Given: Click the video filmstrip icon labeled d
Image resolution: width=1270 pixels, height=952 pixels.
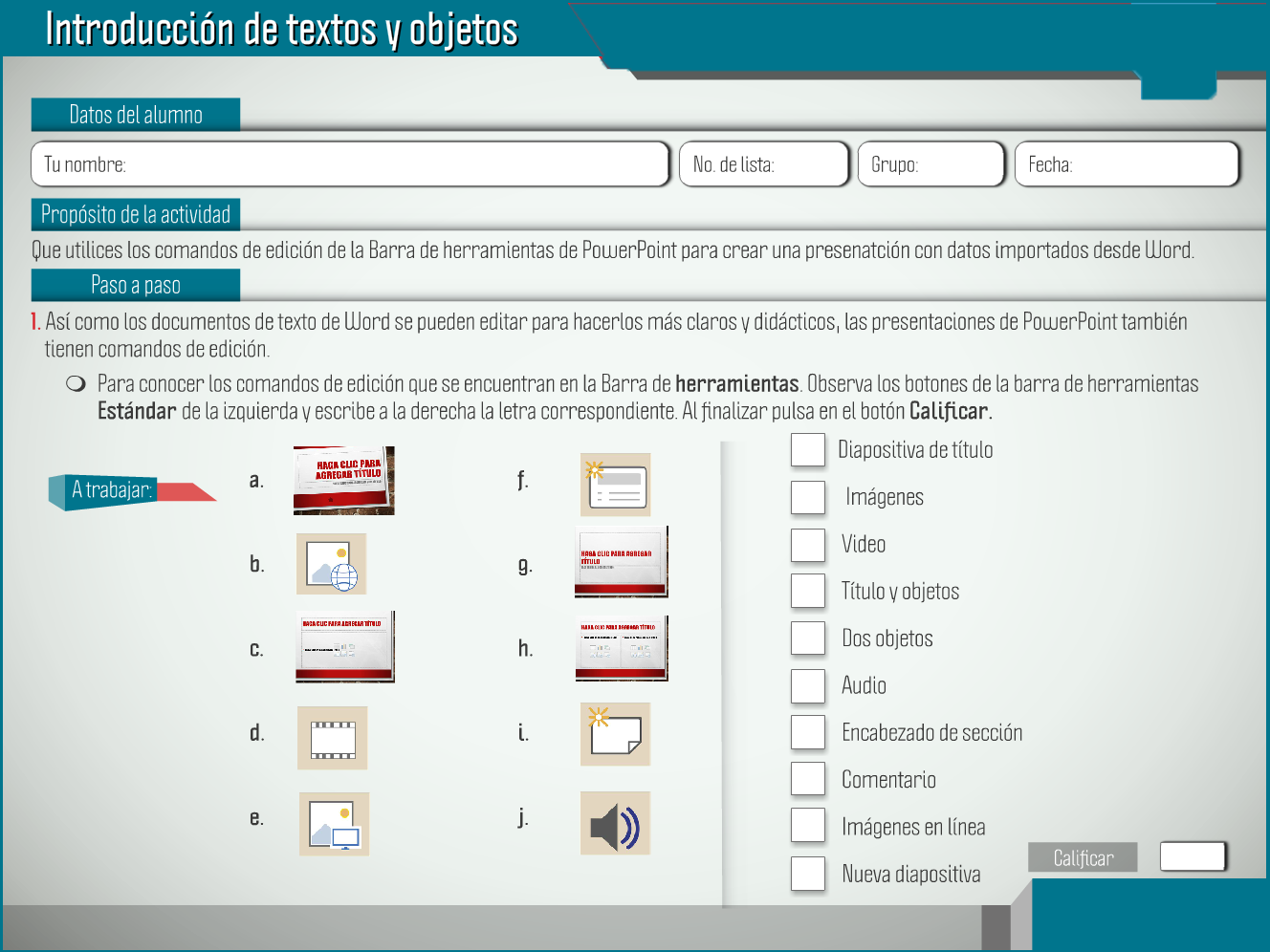Looking at the screenshot, I should [332, 738].
